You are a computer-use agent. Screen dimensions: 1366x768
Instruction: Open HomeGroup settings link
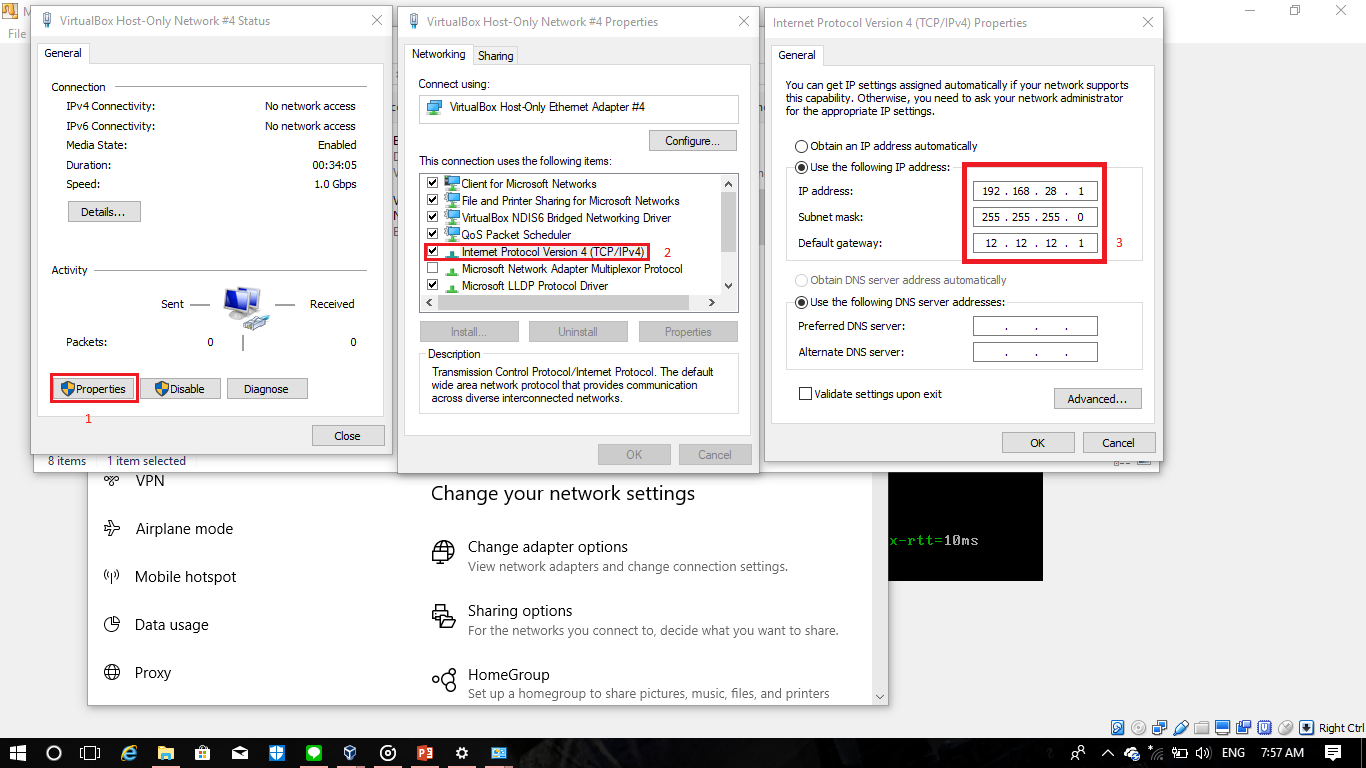[x=509, y=675]
